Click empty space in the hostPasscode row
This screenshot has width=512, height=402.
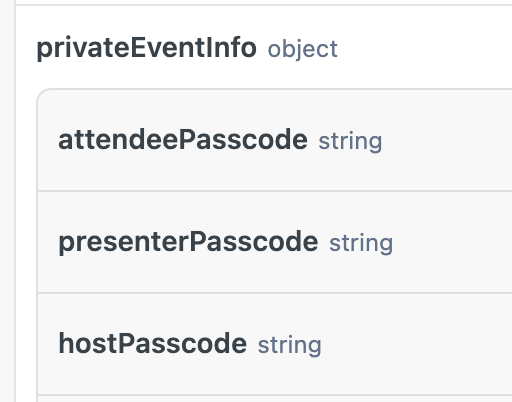(417, 344)
